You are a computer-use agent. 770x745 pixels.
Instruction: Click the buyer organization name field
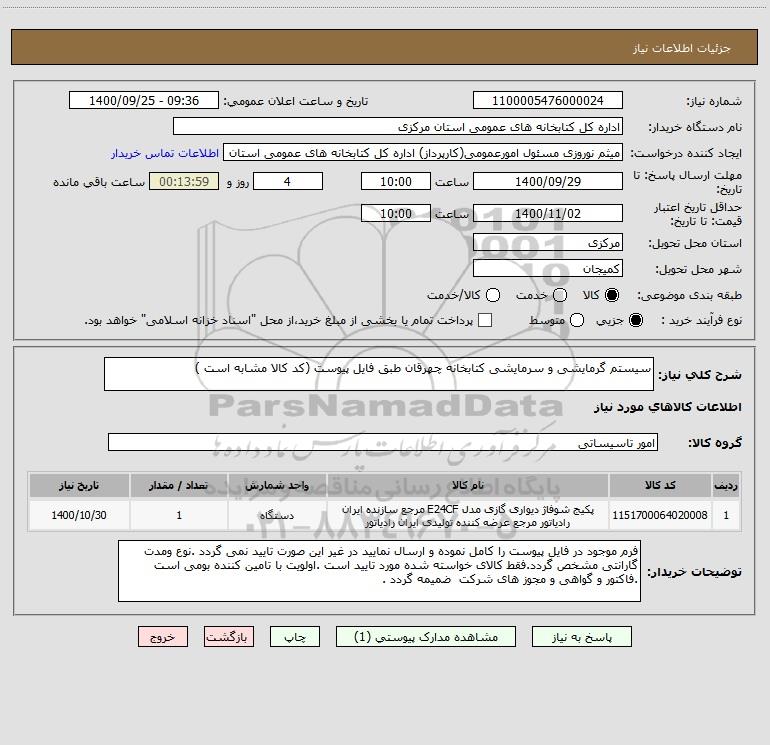click(x=398, y=127)
